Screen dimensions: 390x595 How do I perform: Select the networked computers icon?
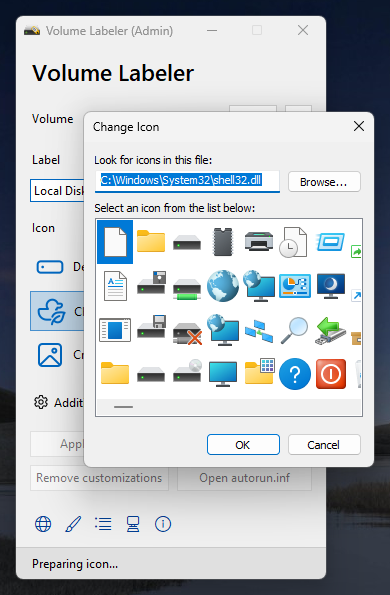[259, 331]
